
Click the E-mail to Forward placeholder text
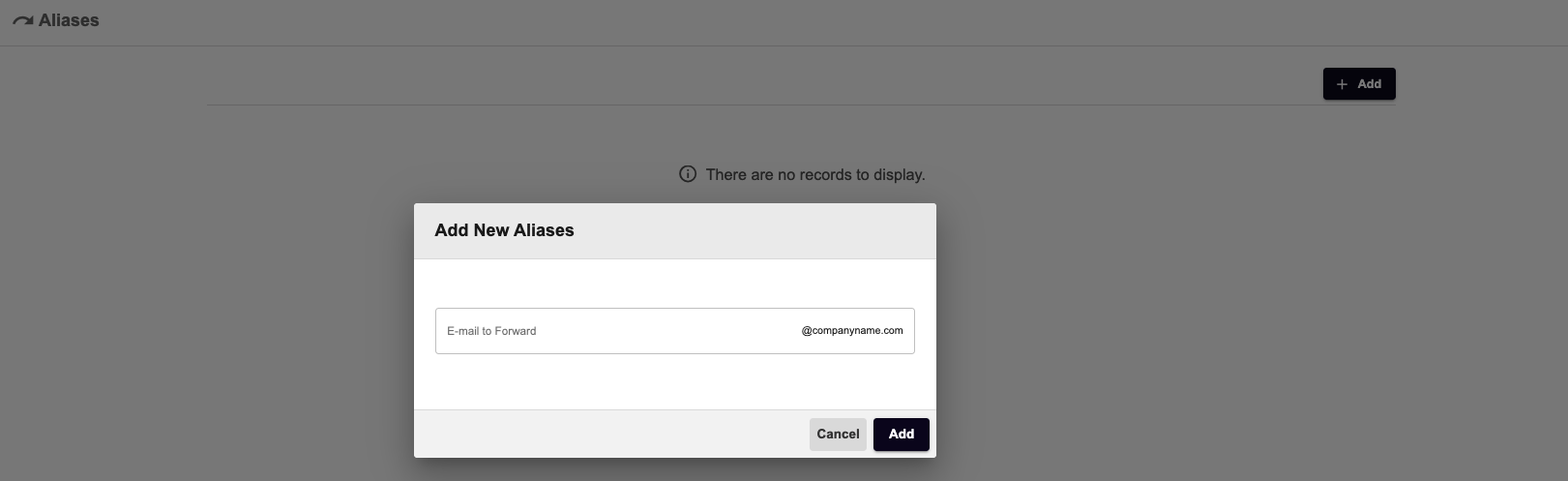pos(491,331)
